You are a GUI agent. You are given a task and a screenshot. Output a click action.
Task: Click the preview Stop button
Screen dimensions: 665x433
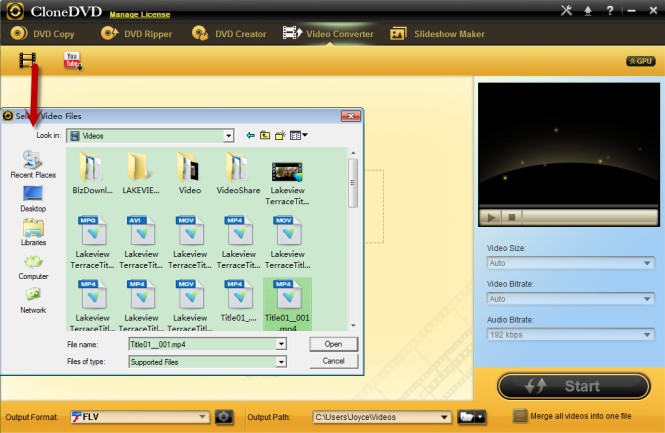tap(512, 218)
